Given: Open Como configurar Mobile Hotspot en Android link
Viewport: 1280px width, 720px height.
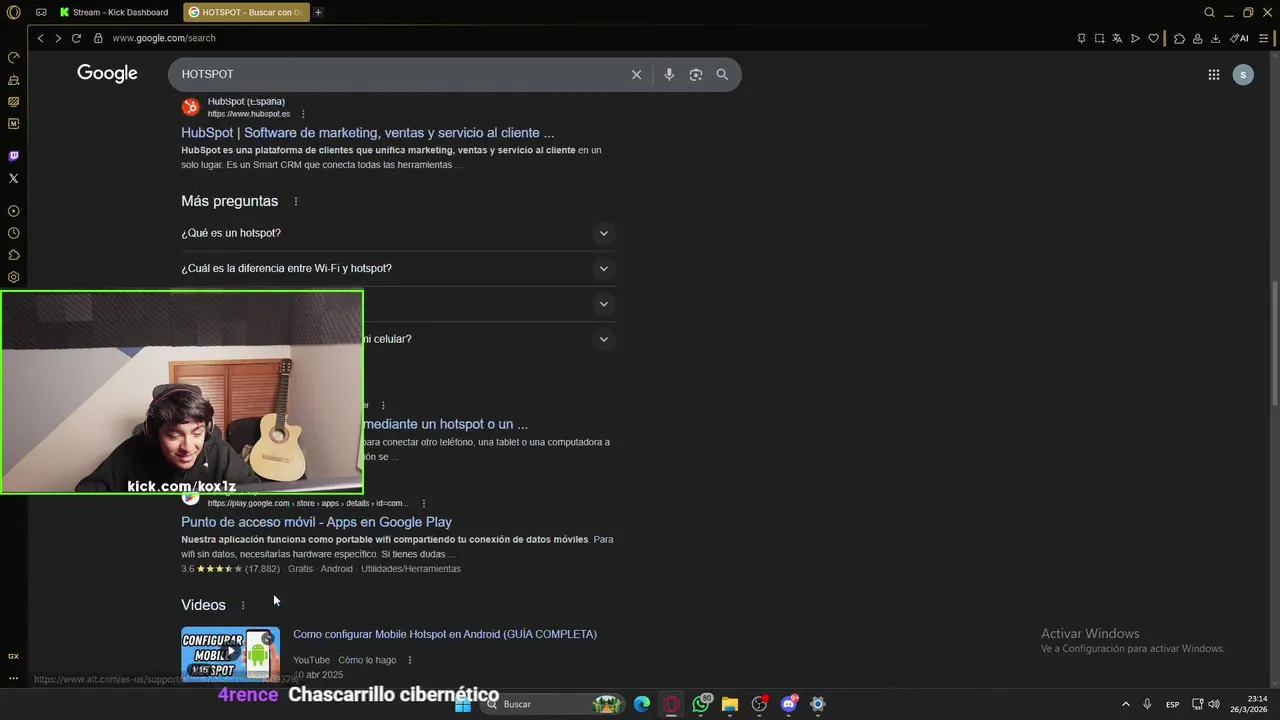Looking at the screenshot, I should coord(445,634).
